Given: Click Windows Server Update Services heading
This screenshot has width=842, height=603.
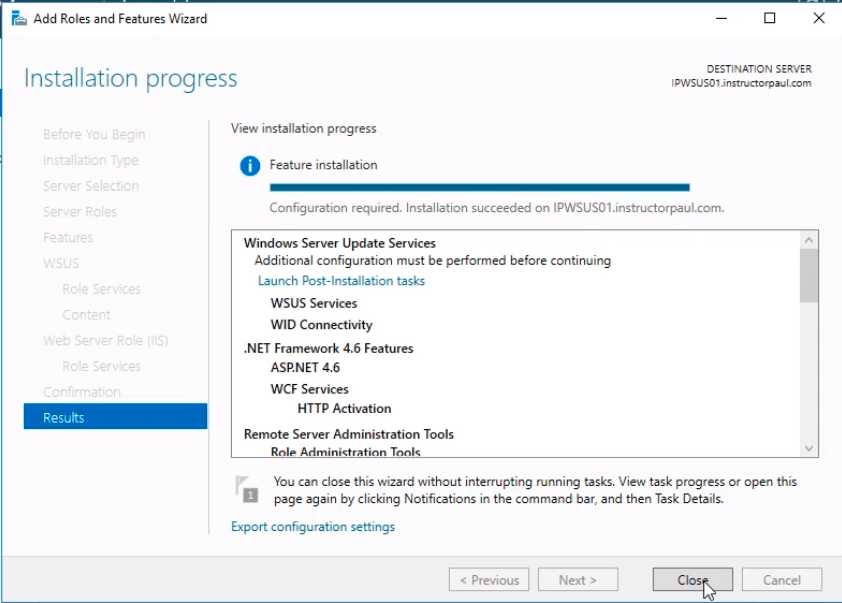Looking at the screenshot, I should [x=339, y=243].
